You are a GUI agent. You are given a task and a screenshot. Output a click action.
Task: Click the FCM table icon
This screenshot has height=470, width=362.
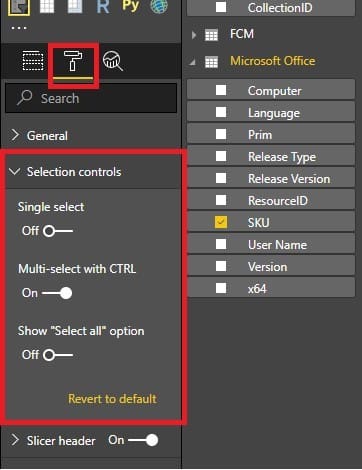pos(211,35)
